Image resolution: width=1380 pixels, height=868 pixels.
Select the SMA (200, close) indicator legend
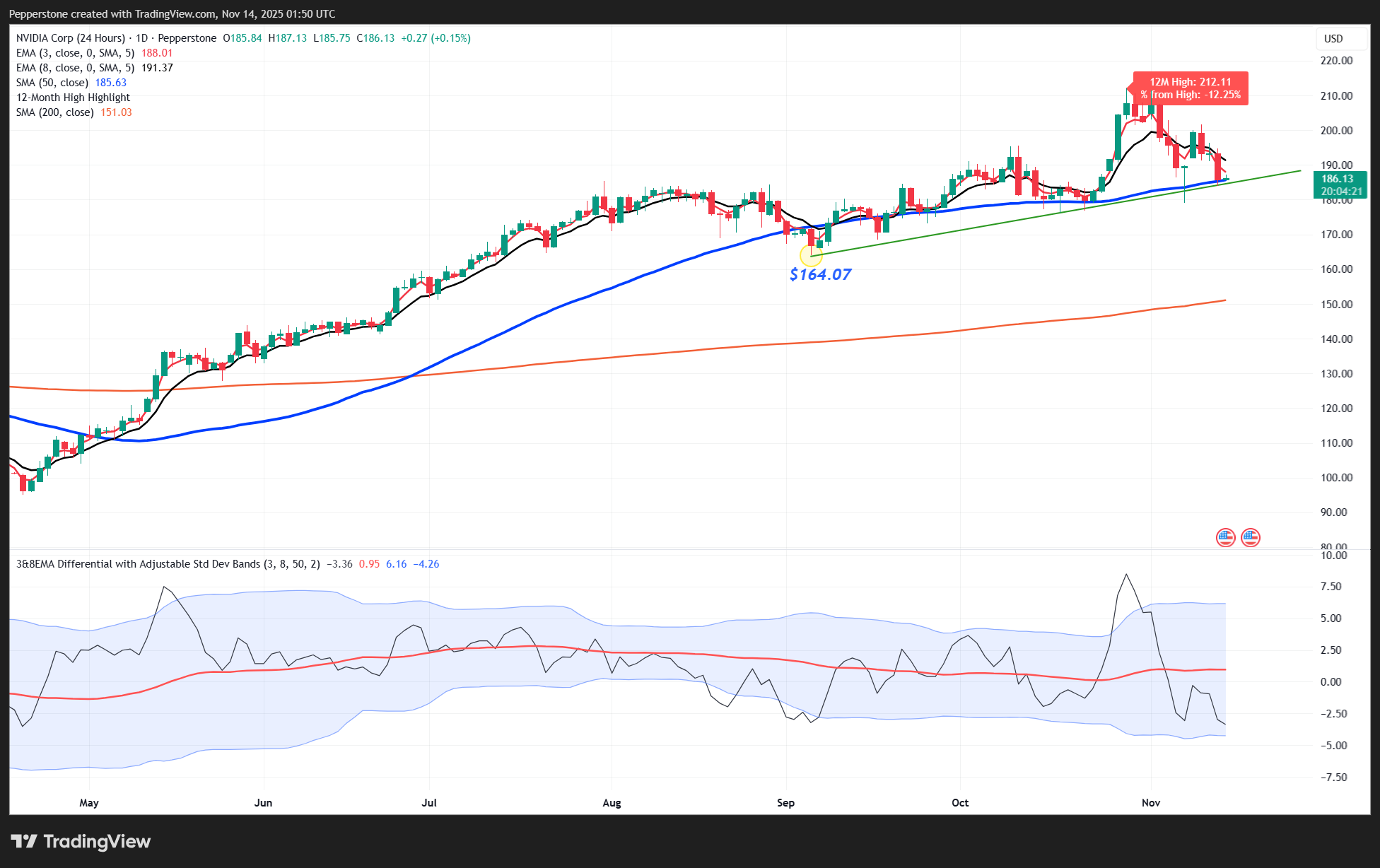55,112
